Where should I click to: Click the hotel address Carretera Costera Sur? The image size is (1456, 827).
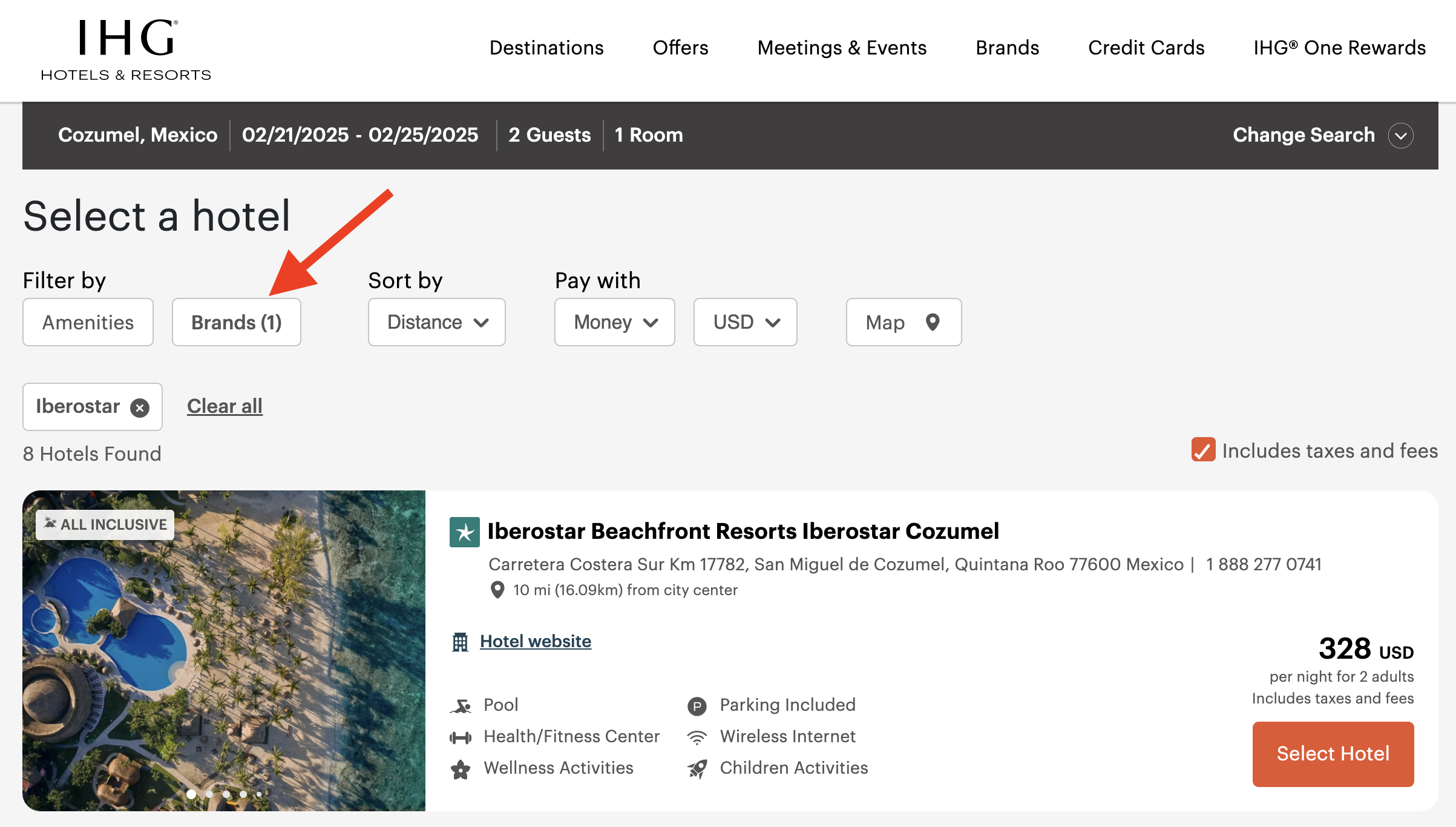(836, 564)
